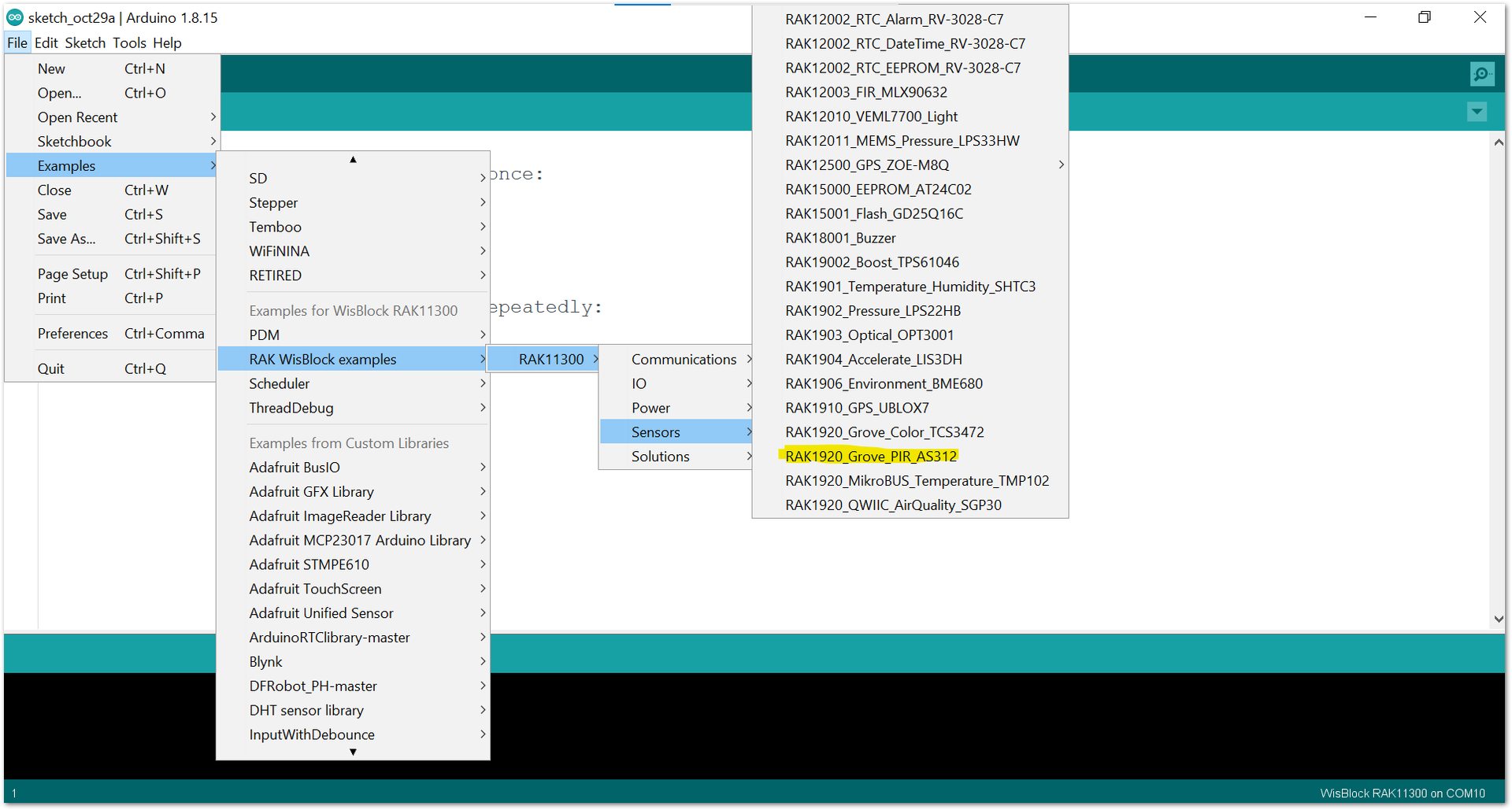Click the tab dropdown arrow icon
The image size is (1512, 810).
(1477, 112)
